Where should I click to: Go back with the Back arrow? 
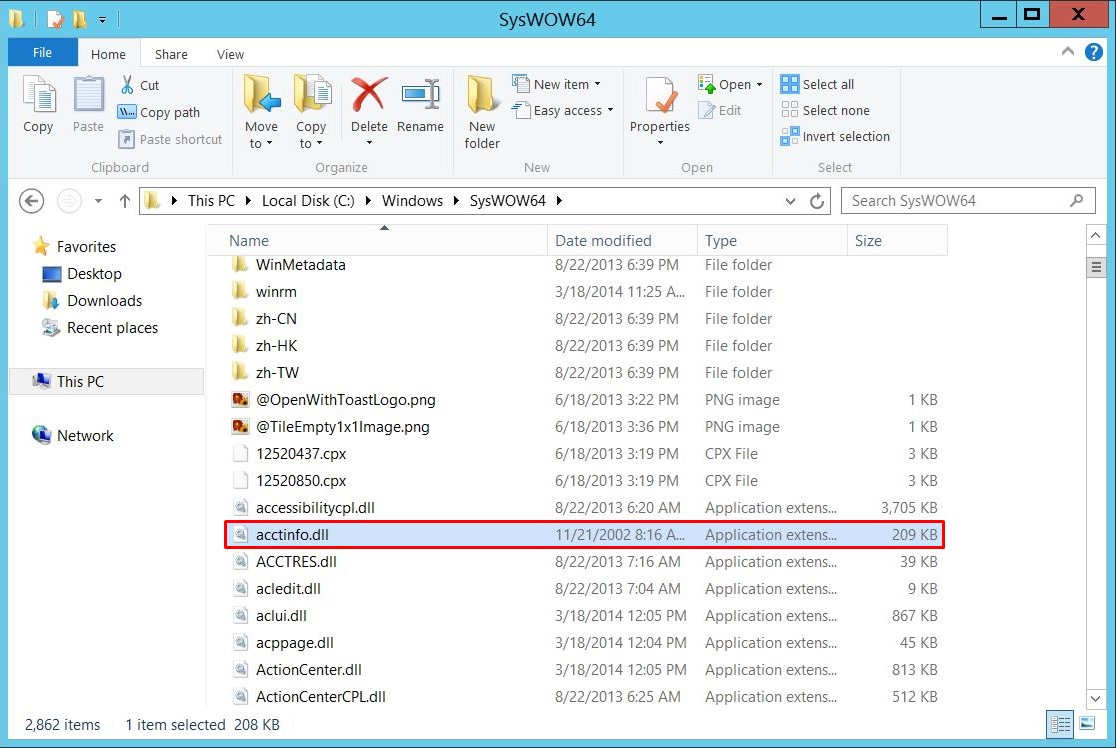click(31, 201)
